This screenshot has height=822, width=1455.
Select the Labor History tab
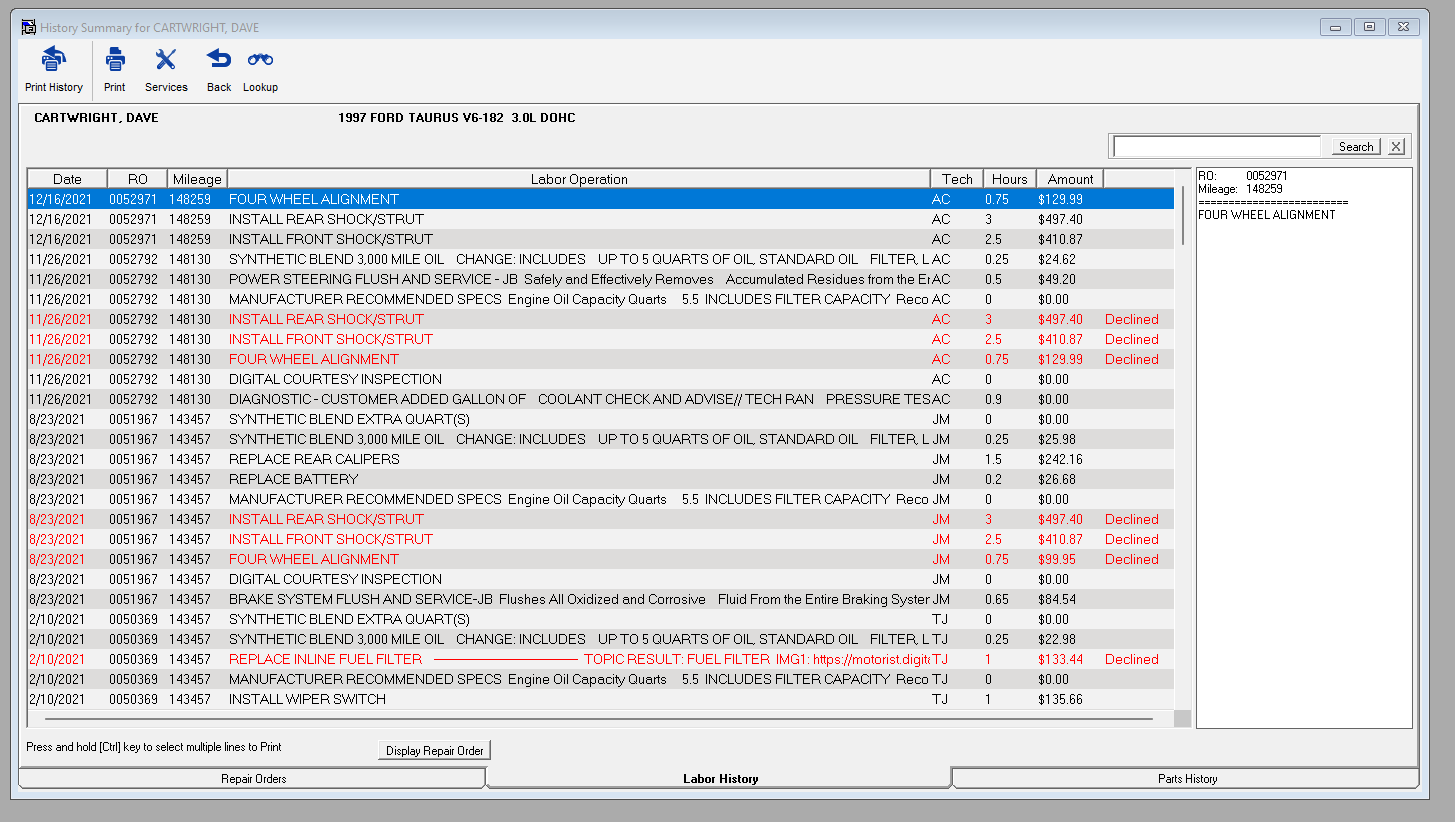720,778
